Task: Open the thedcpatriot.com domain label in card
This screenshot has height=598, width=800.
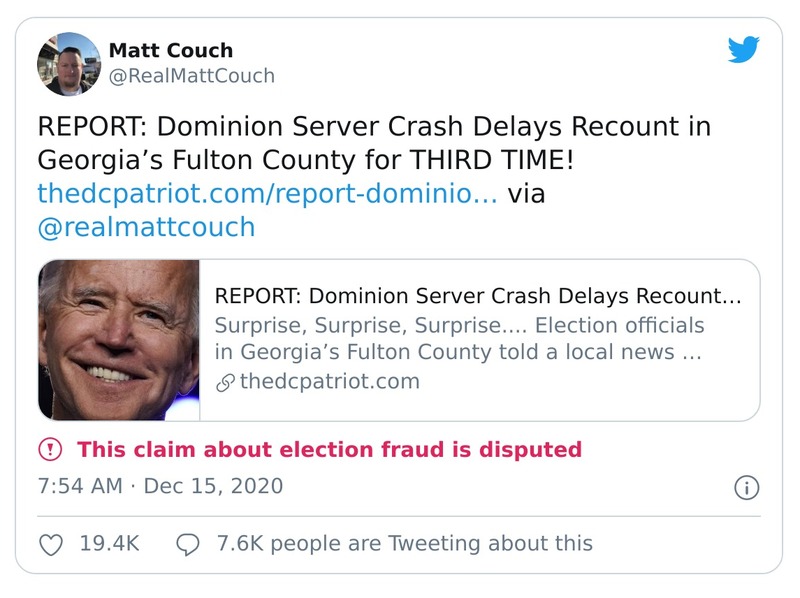Action: [x=329, y=382]
